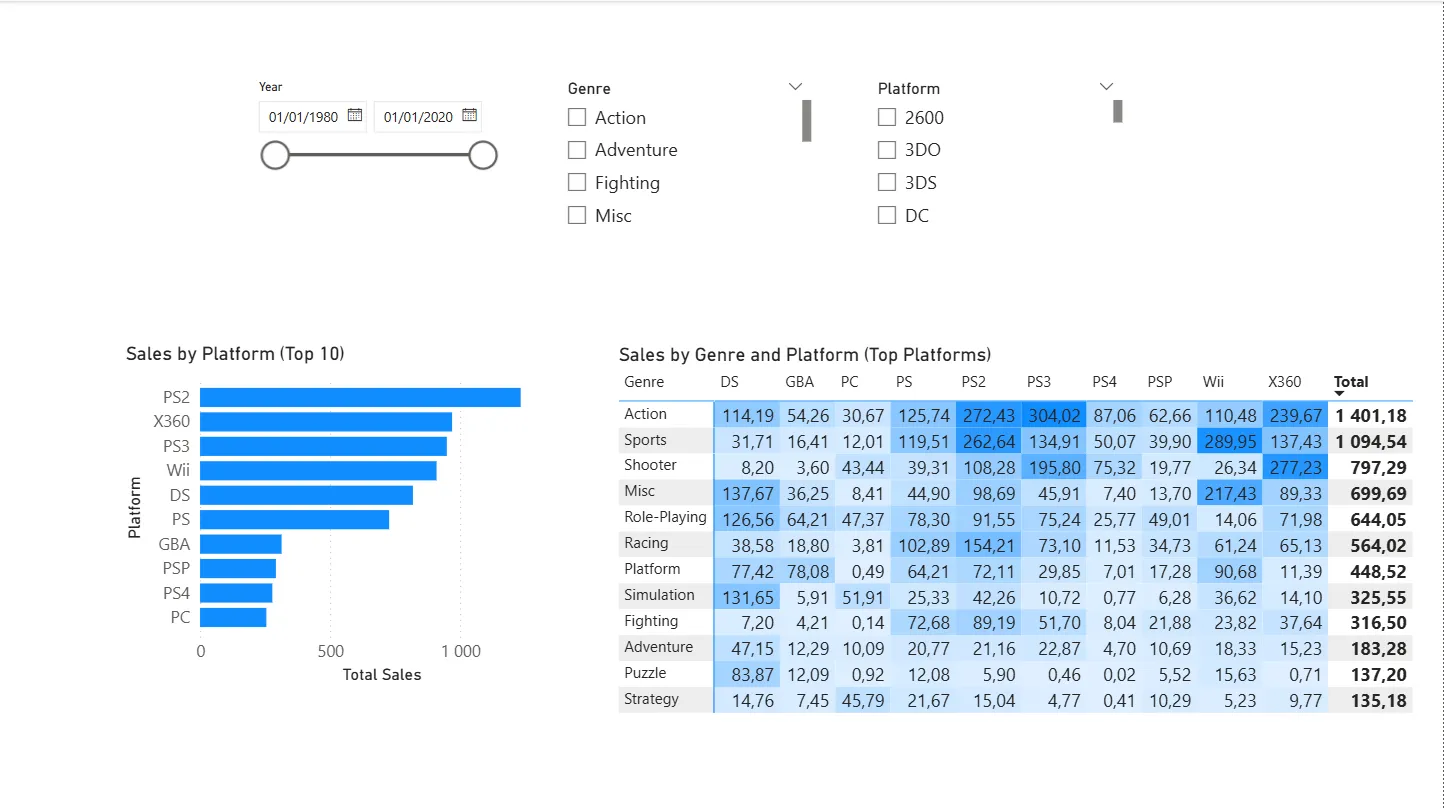This screenshot has height=809, width=1444.
Task: Click the PS2 column header in matrix
Action: click(974, 381)
